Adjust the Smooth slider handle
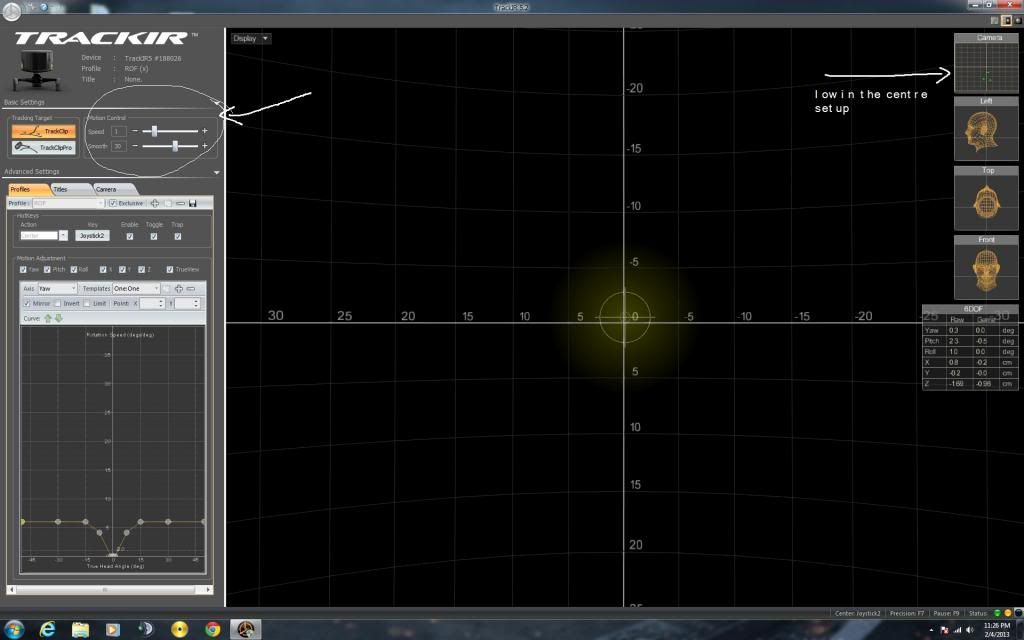 coord(174,146)
